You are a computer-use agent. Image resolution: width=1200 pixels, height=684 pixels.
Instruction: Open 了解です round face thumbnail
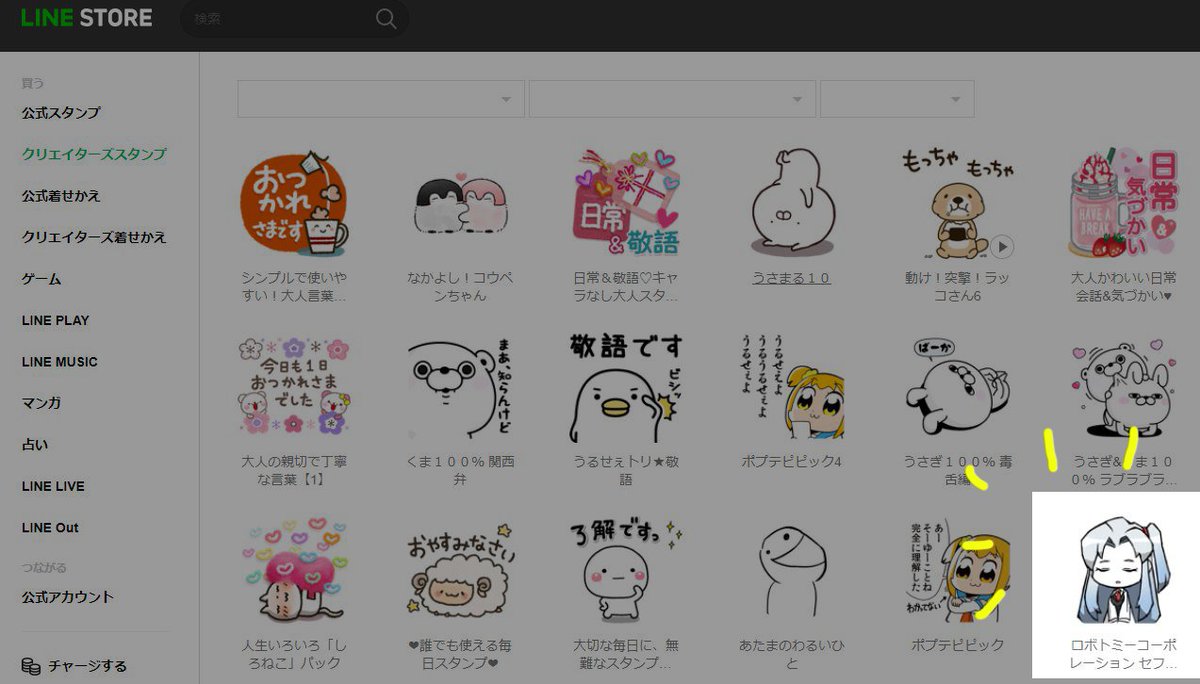(626, 570)
